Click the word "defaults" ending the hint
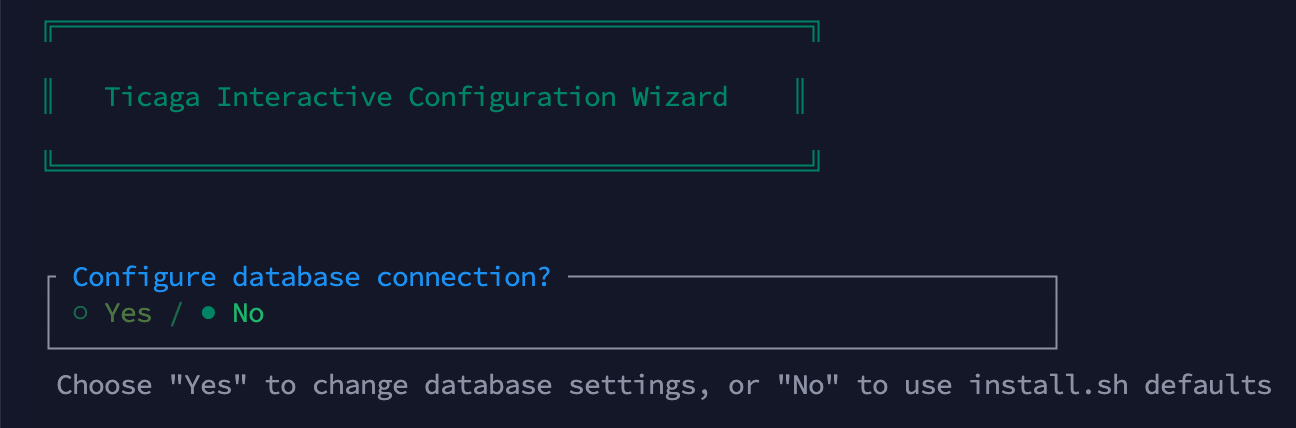Viewport: 1296px width, 428px height. (x=1208, y=385)
